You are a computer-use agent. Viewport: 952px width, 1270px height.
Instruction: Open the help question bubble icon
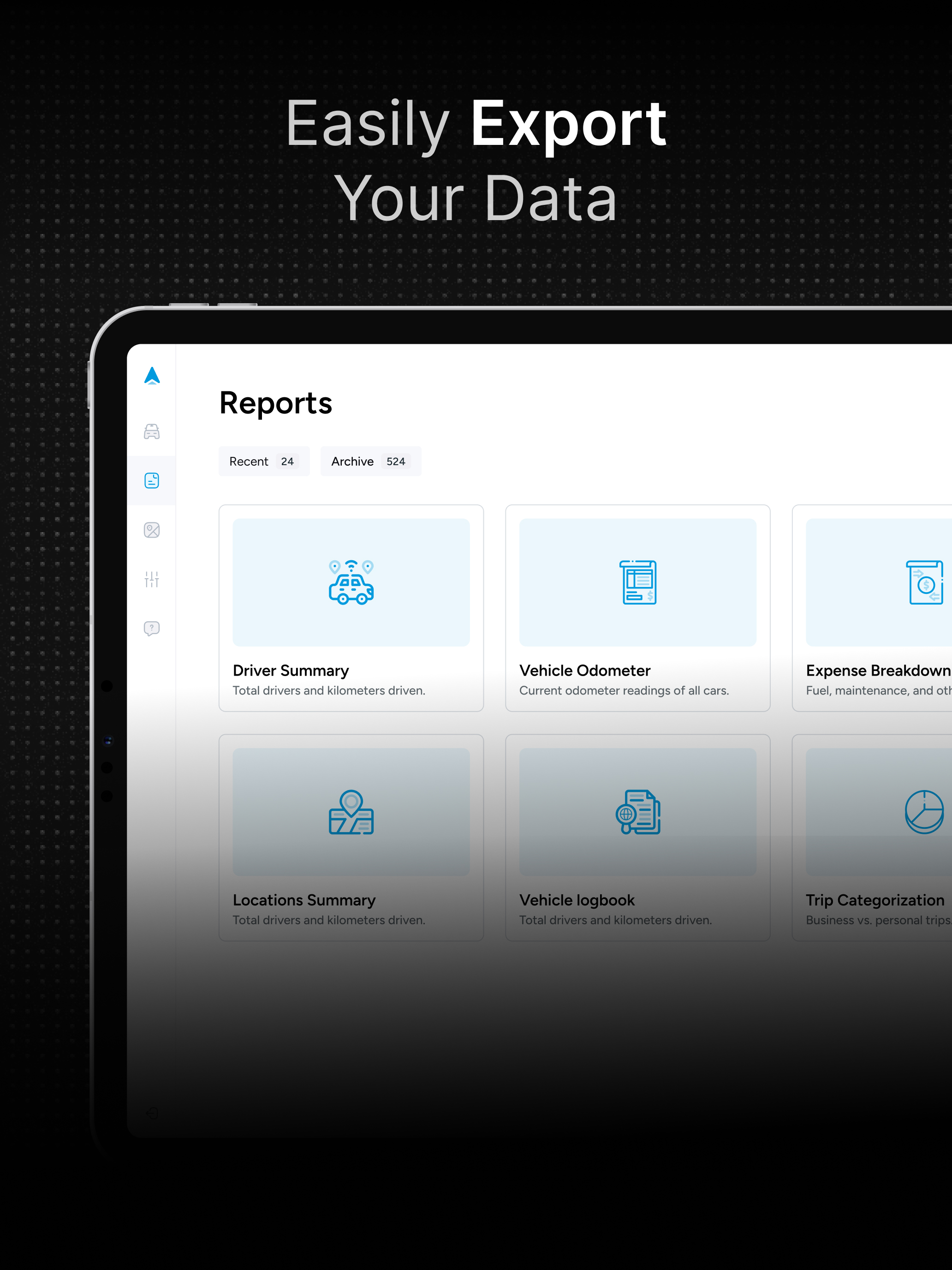[151, 629]
